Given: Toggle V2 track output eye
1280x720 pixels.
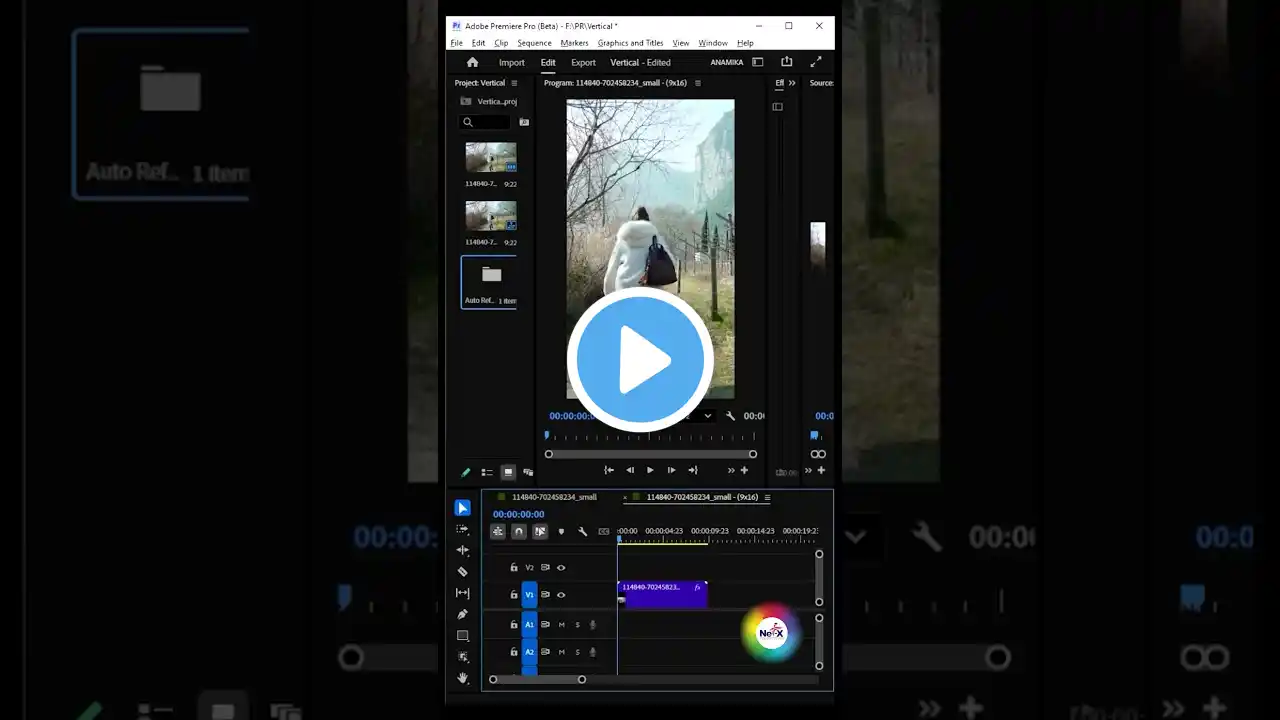Looking at the screenshot, I should tap(561, 568).
